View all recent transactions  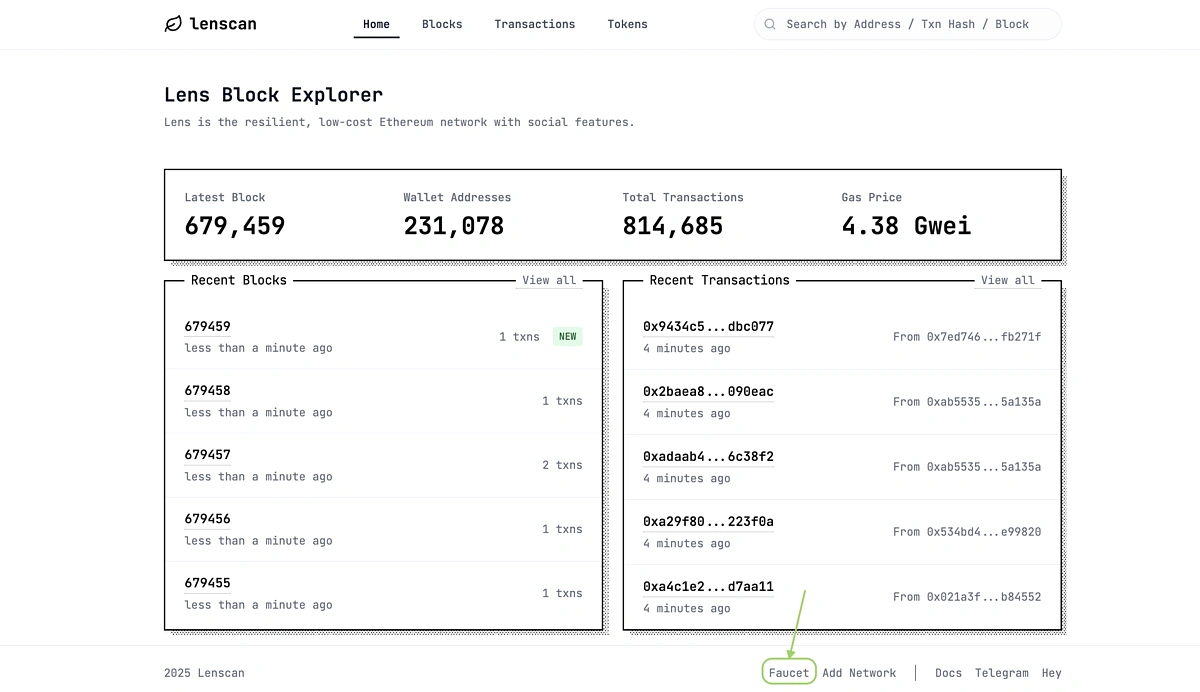[1008, 280]
